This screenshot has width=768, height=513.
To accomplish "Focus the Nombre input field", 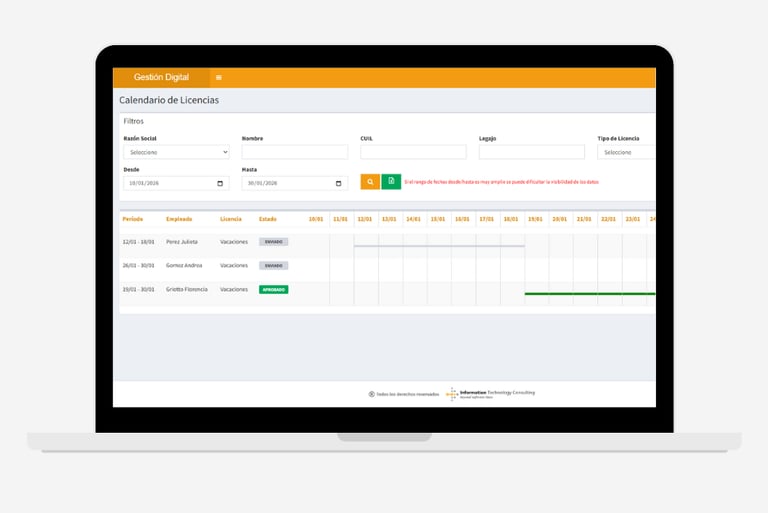I will point(295,152).
